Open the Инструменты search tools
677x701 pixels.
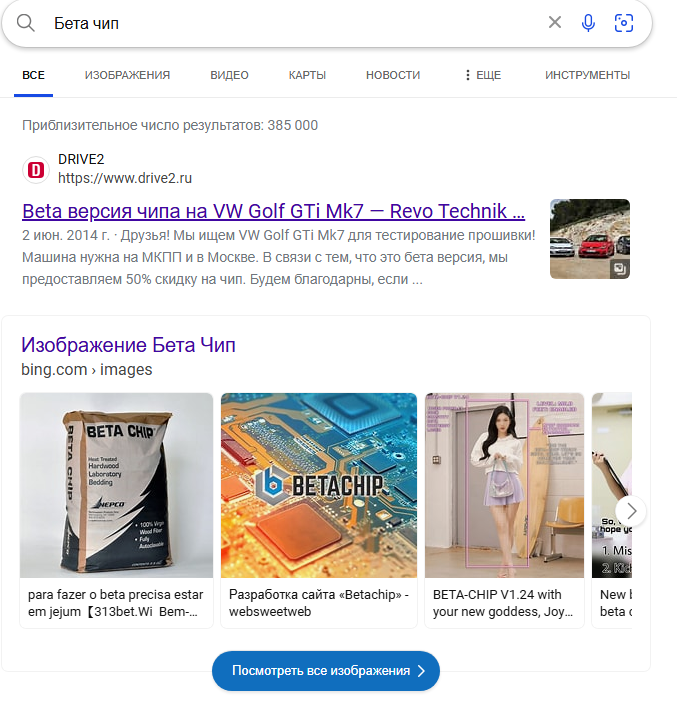(588, 75)
